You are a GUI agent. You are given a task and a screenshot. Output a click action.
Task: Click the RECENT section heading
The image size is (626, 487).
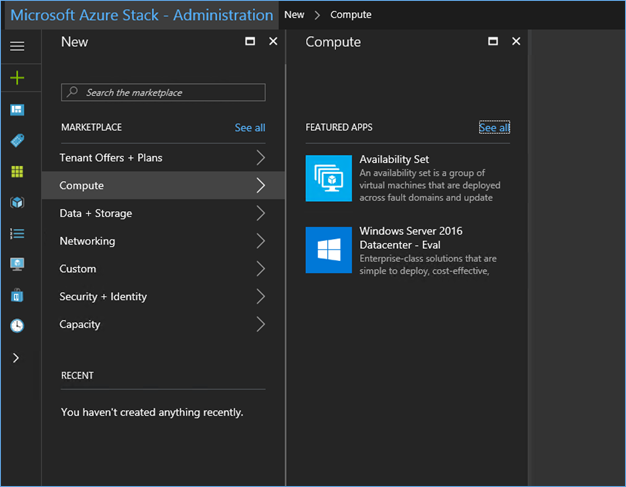pyautogui.click(x=77, y=376)
